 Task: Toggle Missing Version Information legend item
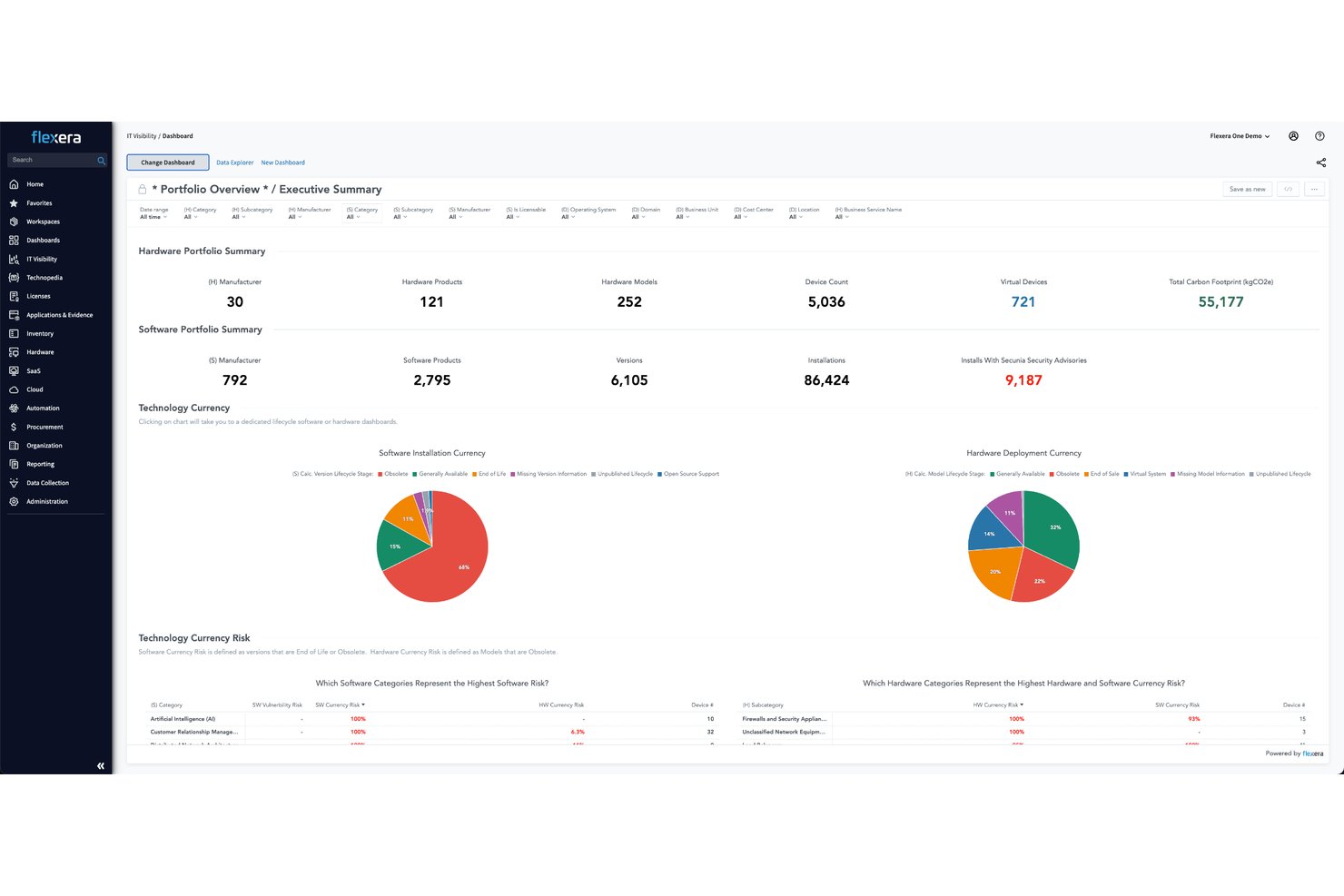pyautogui.click(x=548, y=474)
